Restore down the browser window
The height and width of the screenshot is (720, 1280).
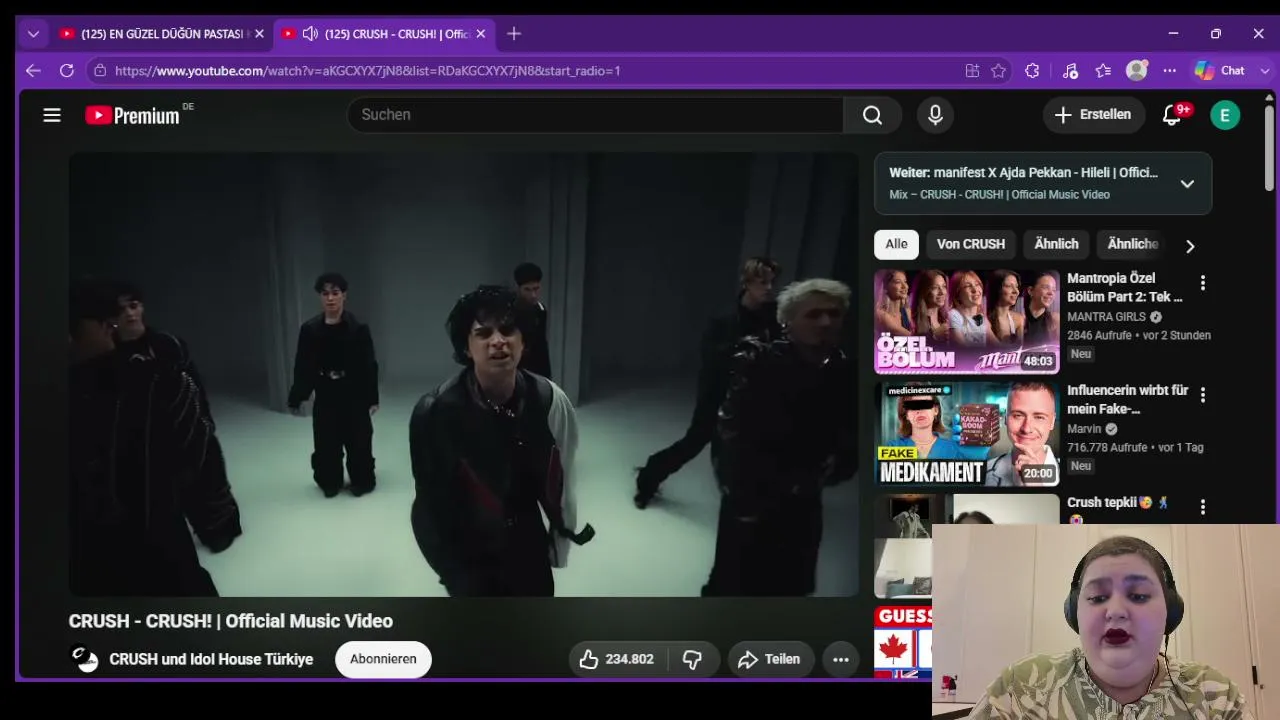point(1216,34)
